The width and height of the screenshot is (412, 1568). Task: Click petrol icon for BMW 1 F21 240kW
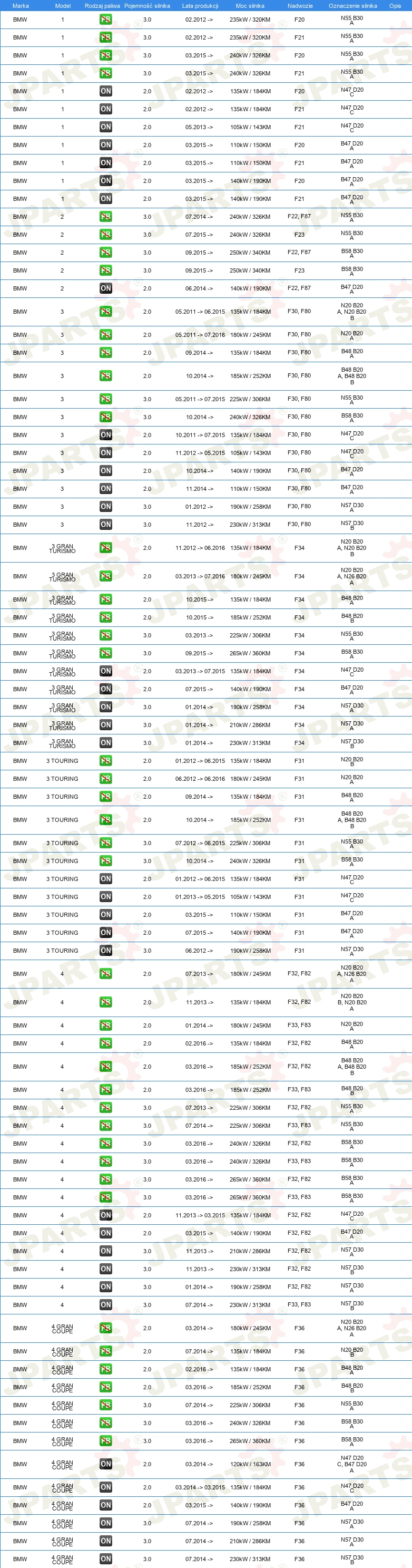[105, 73]
